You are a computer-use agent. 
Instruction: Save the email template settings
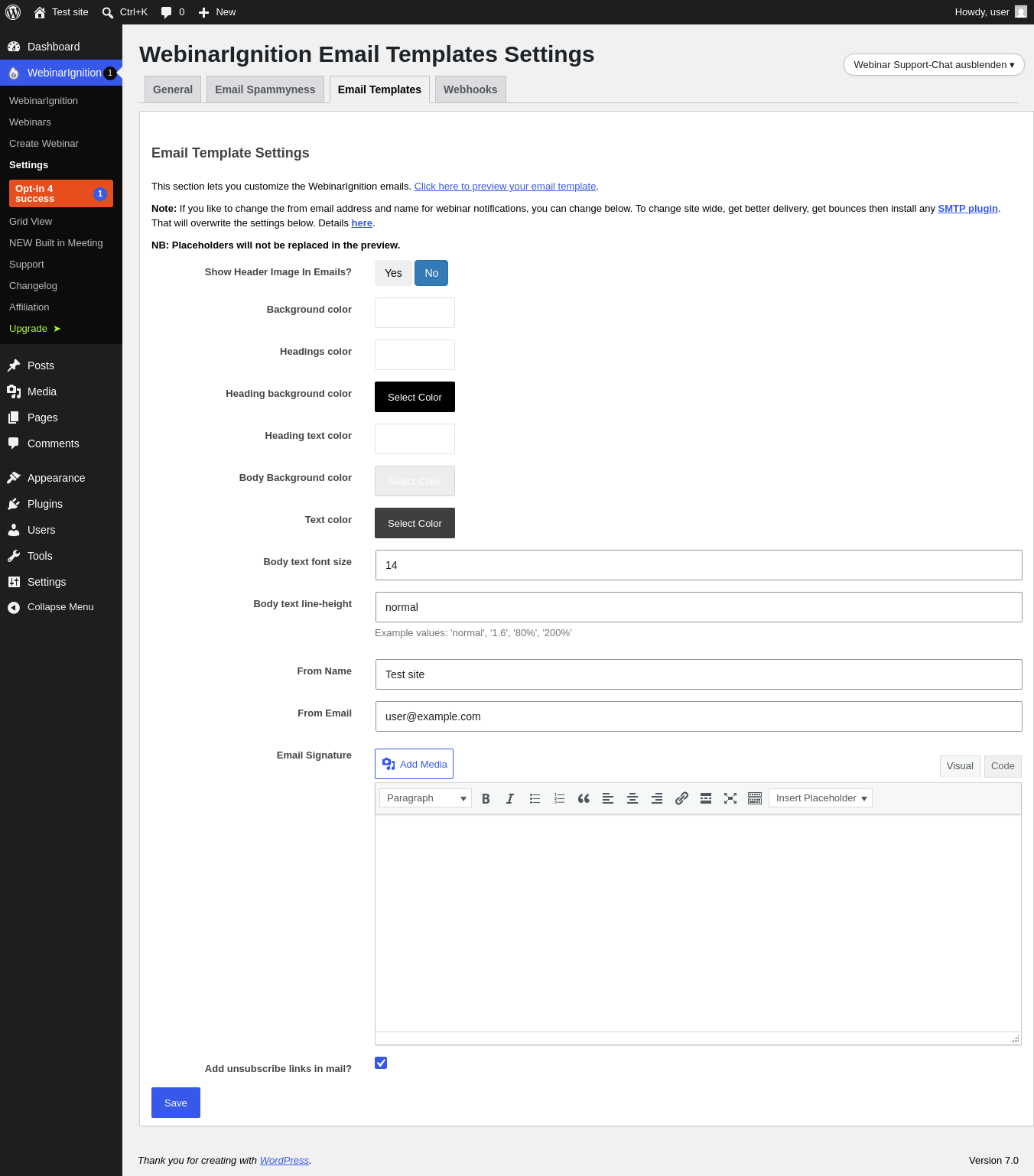point(176,1103)
